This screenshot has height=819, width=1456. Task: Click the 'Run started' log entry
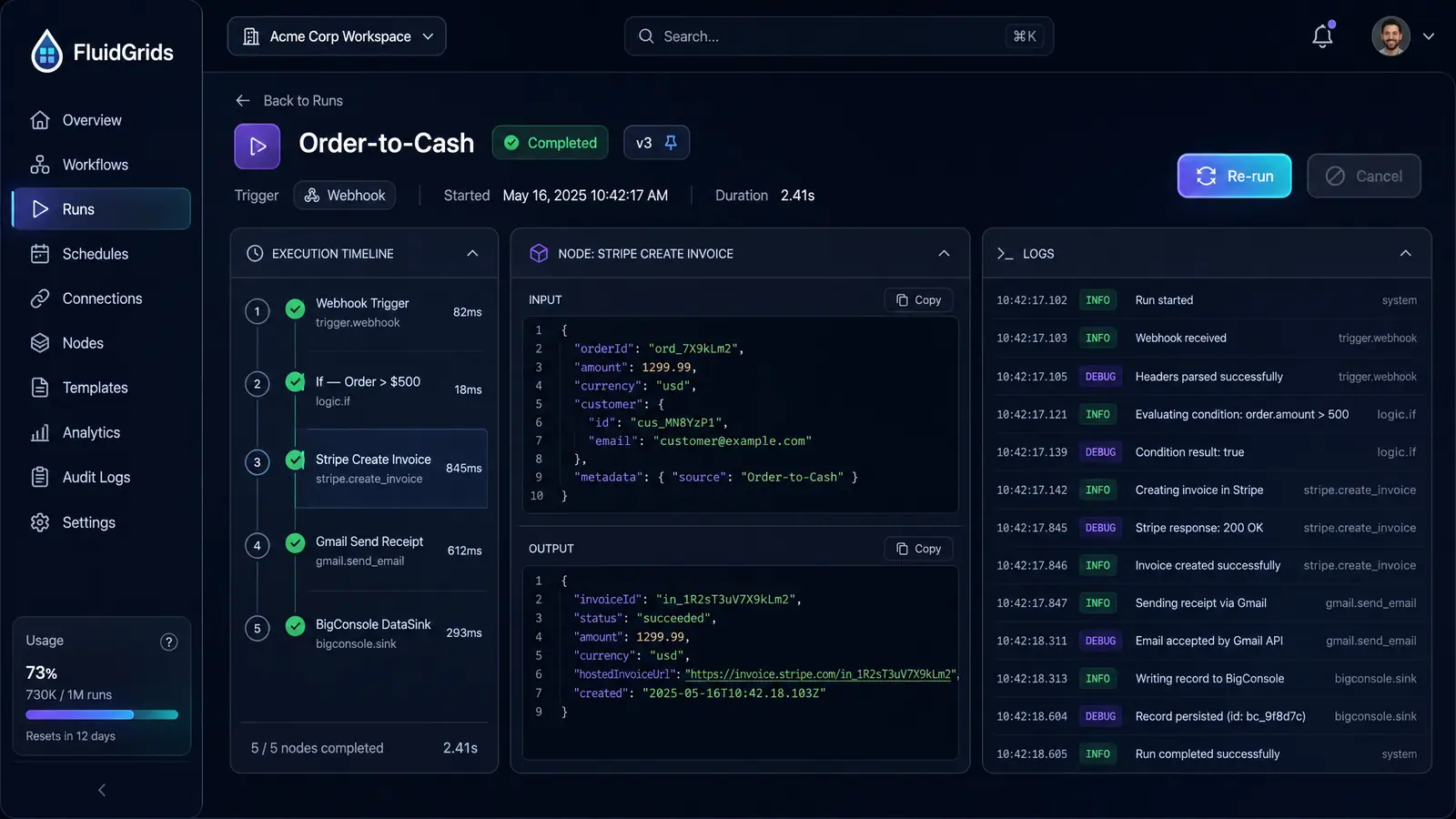[x=1207, y=300]
